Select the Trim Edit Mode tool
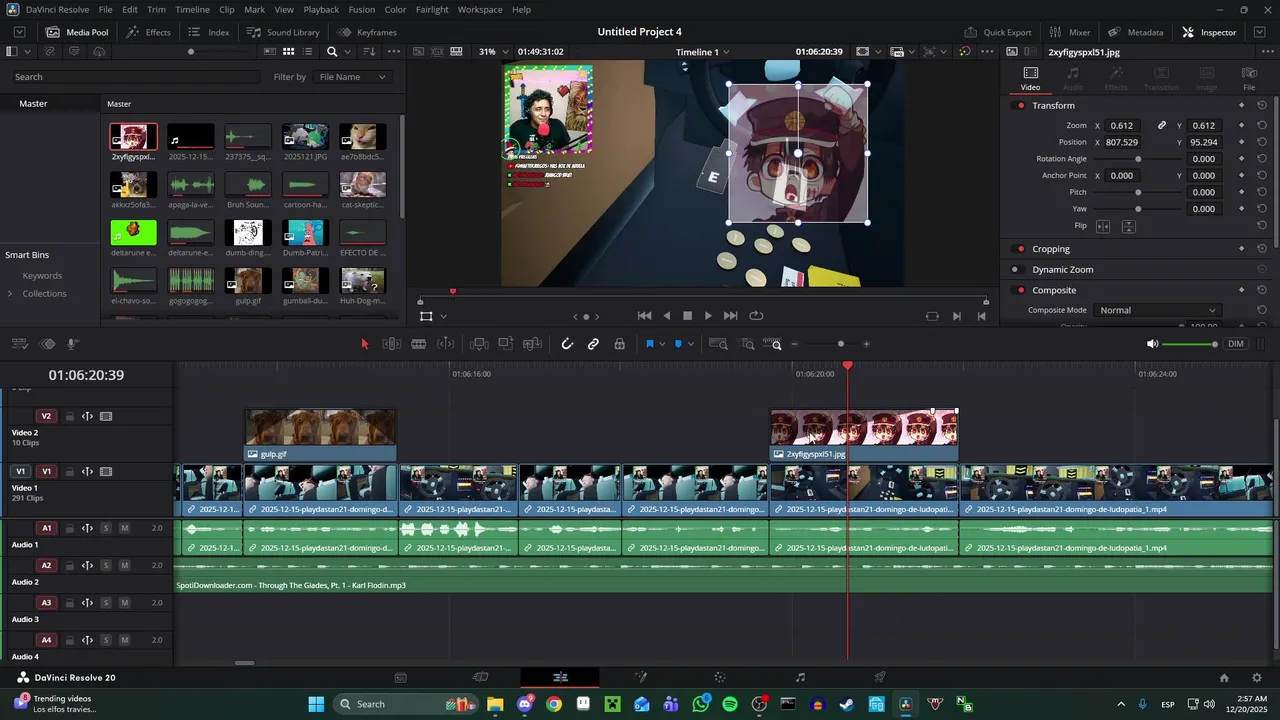1280x720 pixels. pos(392,344)
